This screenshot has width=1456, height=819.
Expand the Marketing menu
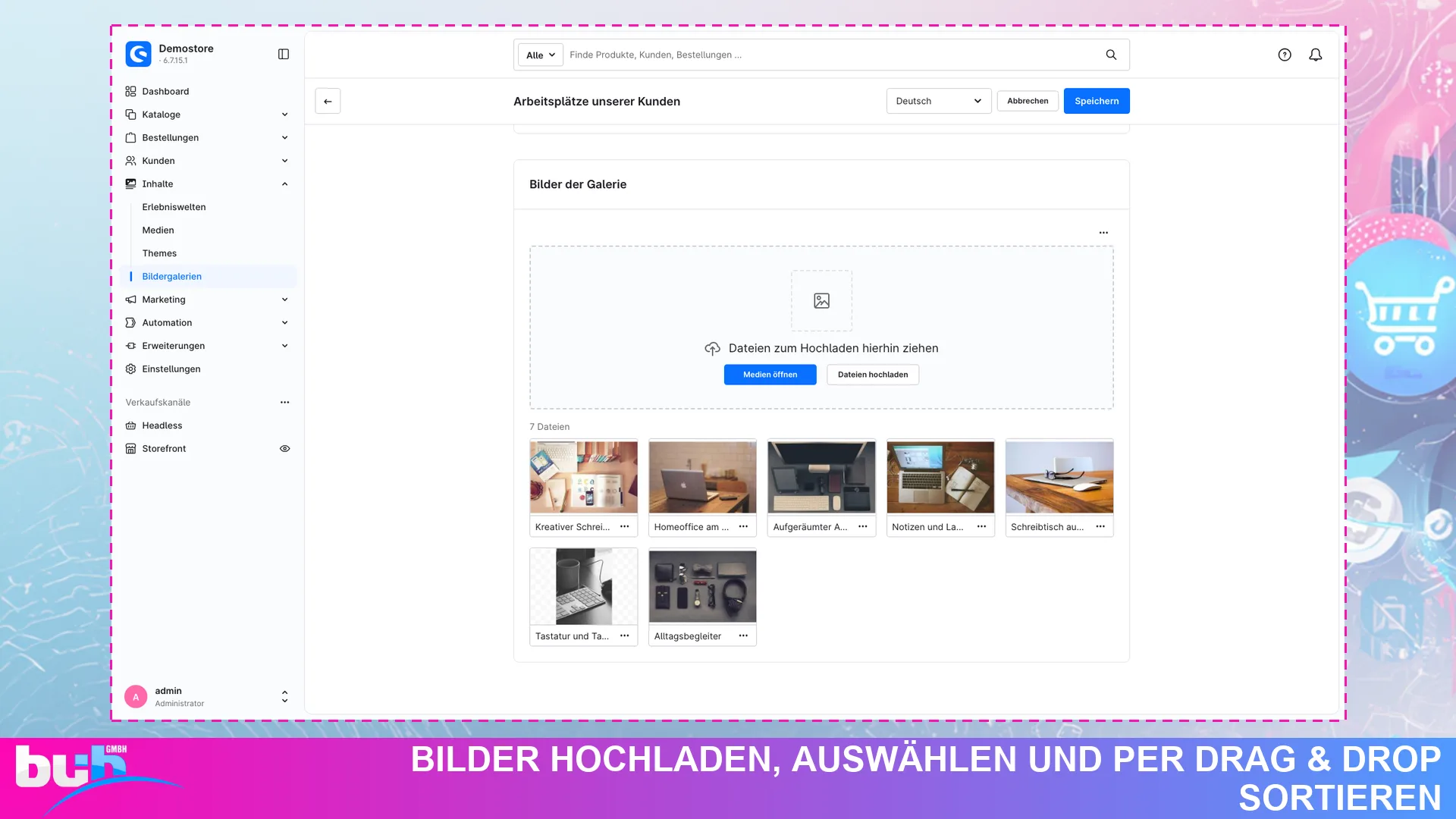[x=284, y=300]
